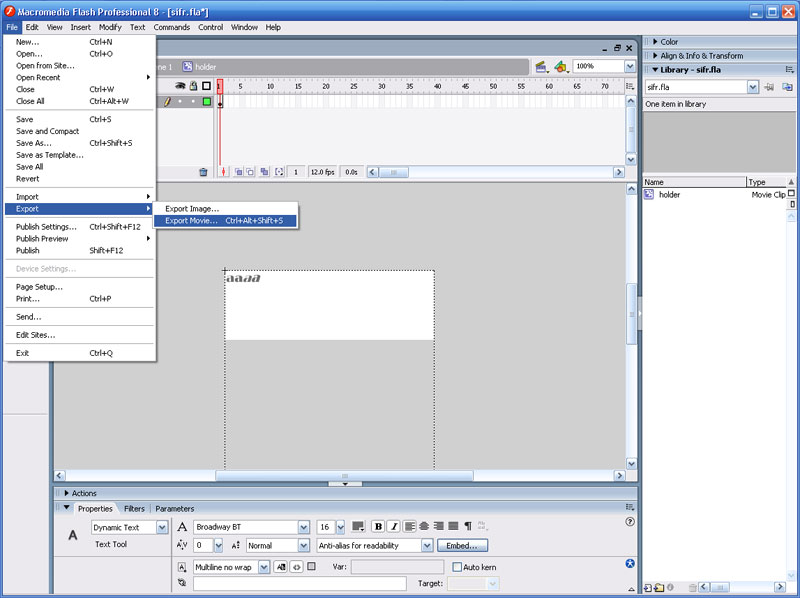Switch to the Filters tab
This screenshot has width=800, height=598.
(134, 509)
